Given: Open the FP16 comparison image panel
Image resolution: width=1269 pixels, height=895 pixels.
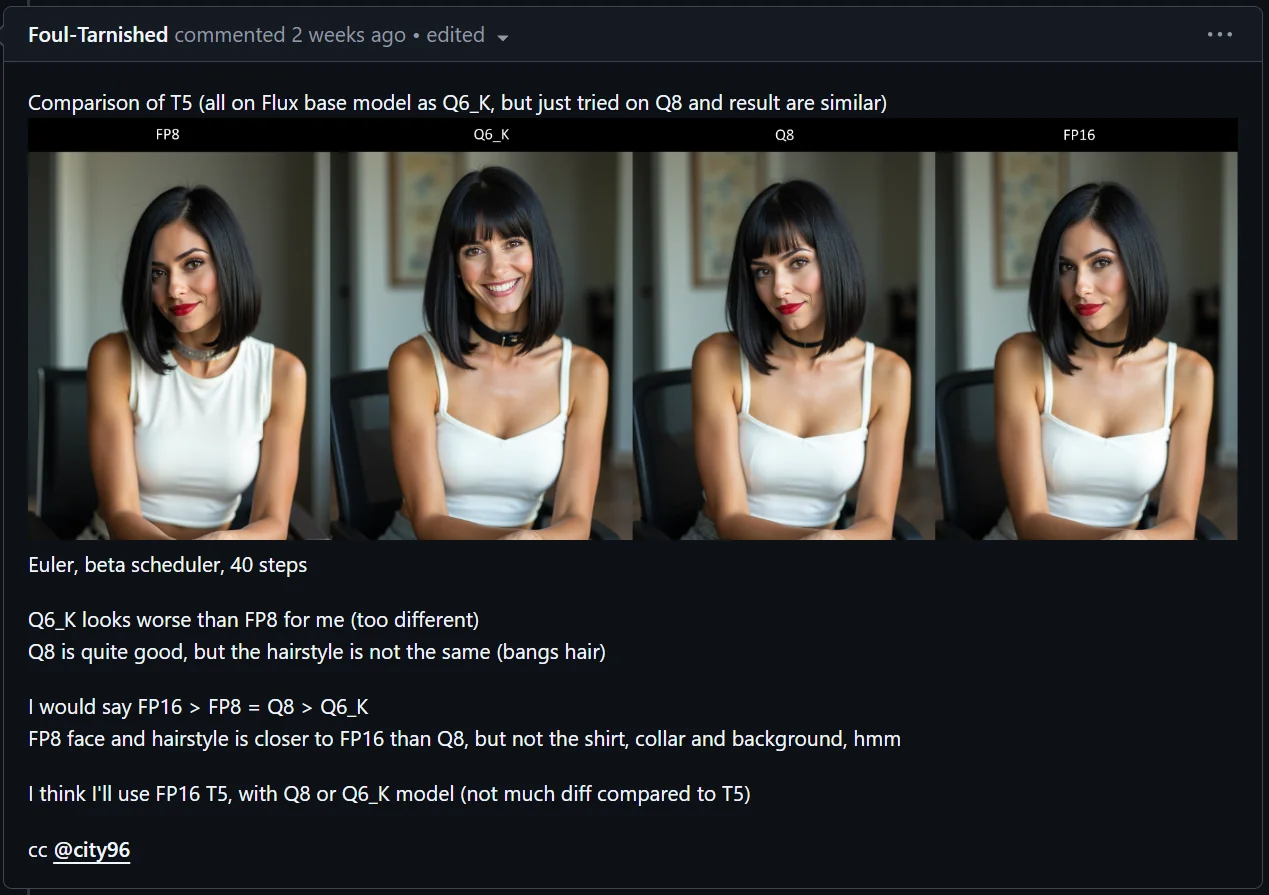Looking at the screenshot, I should (x=1086, y=345).
